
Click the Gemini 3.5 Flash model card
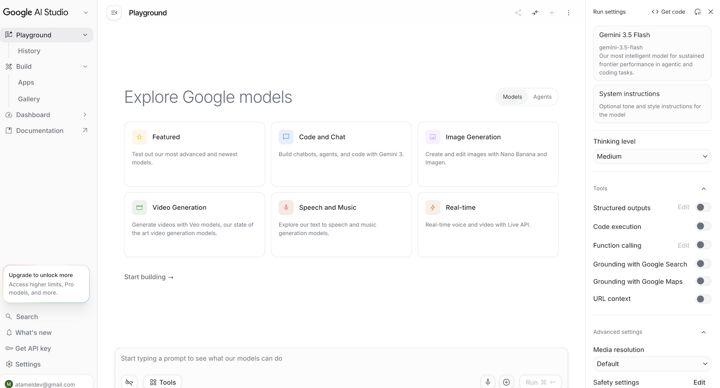pyautogui.click(x=652, y=53)
